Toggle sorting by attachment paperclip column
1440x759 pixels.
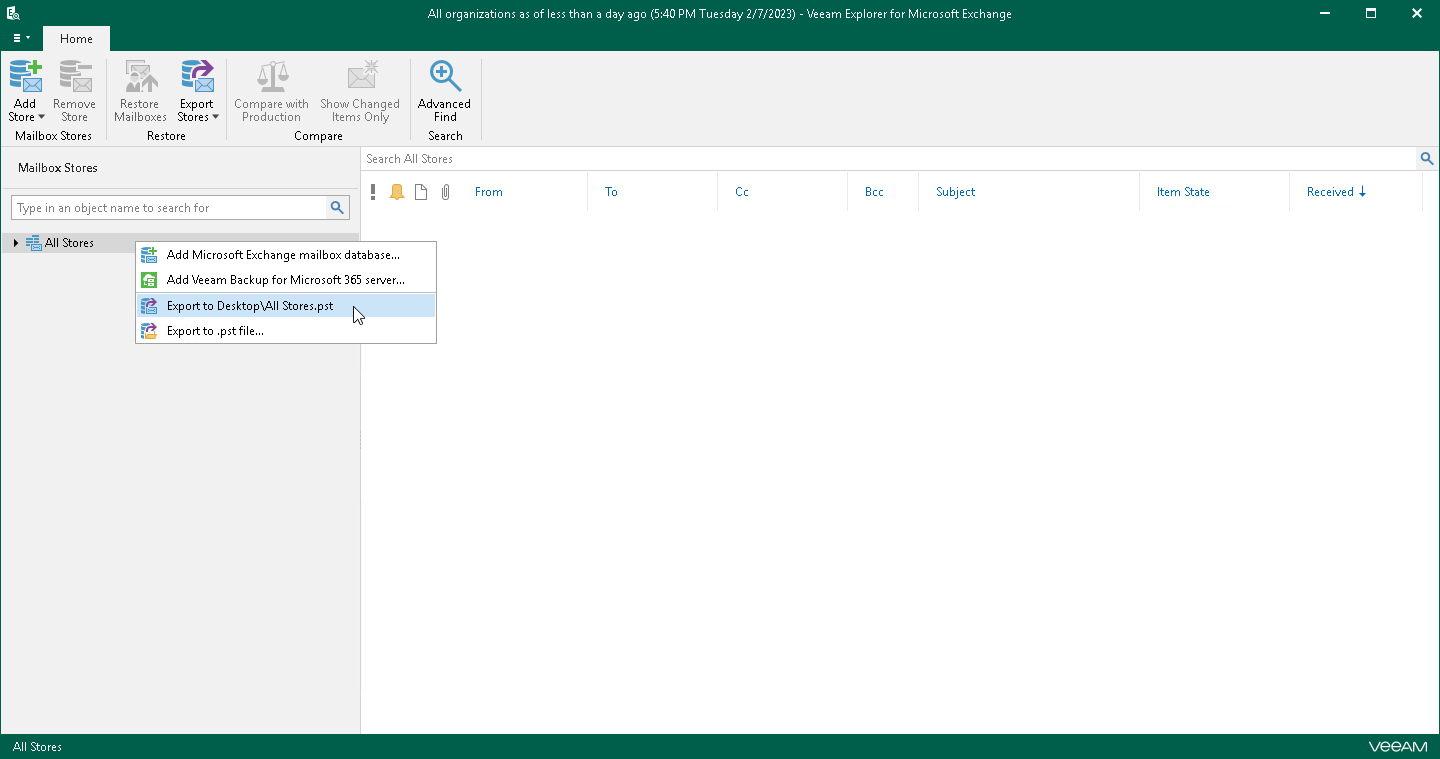tap(445, 191)
